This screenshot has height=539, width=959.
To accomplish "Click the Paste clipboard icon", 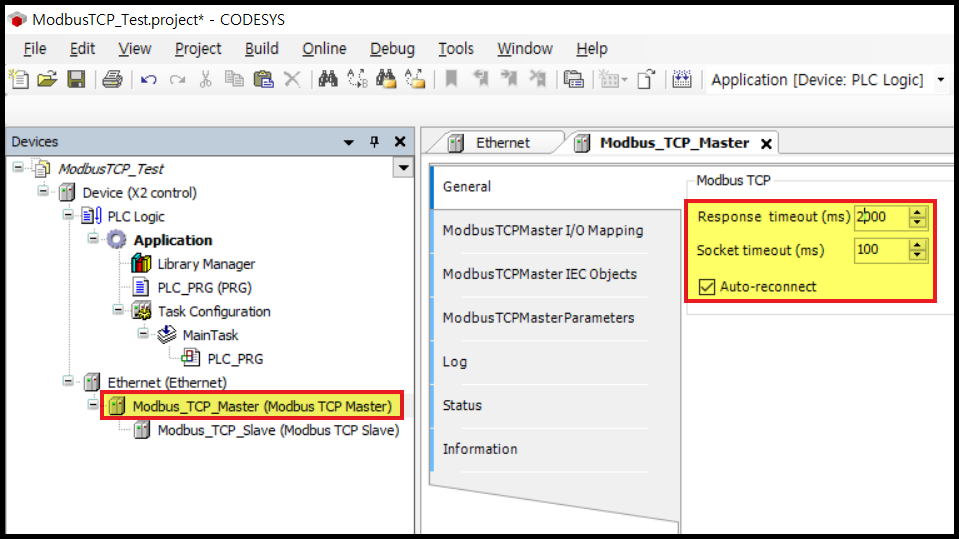I will pos(264,79).
